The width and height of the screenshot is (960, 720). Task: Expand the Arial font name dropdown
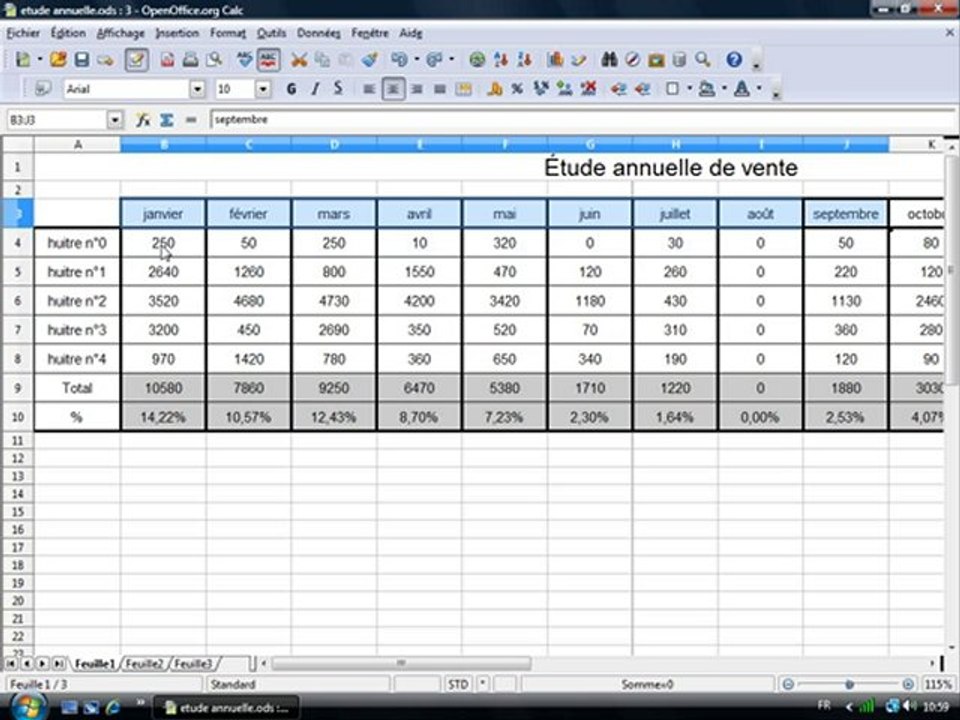[x=197, y=89]
